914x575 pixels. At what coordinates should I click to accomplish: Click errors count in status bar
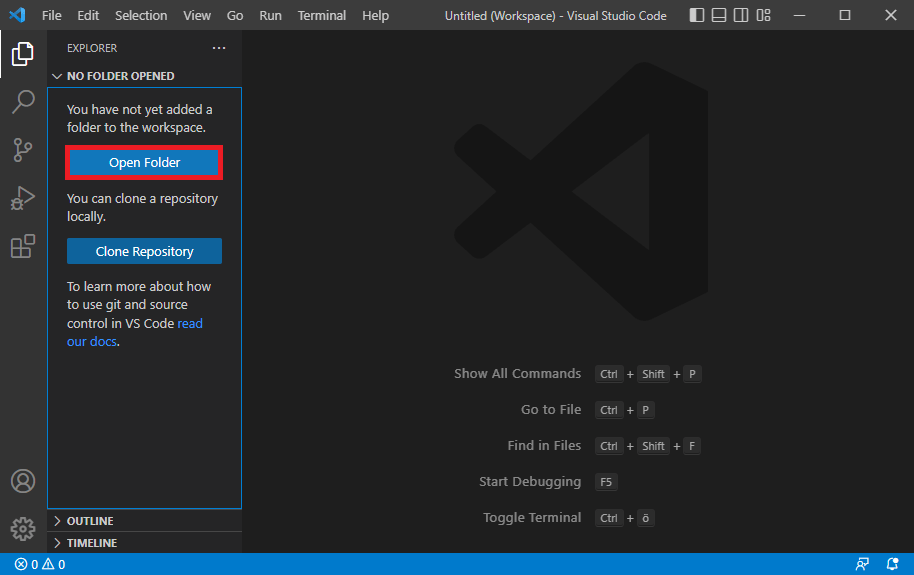[x=26, y=564]
